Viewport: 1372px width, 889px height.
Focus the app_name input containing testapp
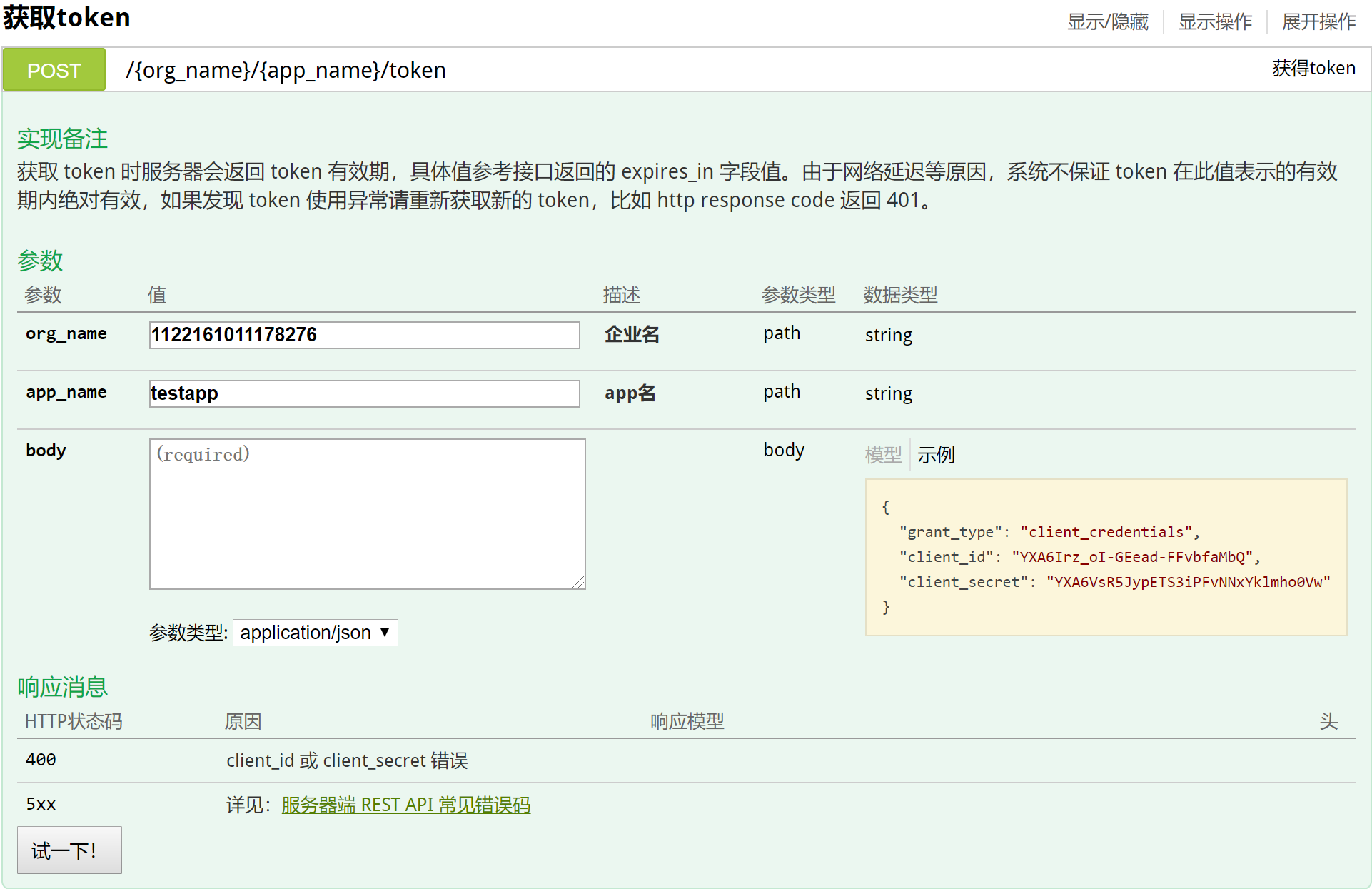364,393
